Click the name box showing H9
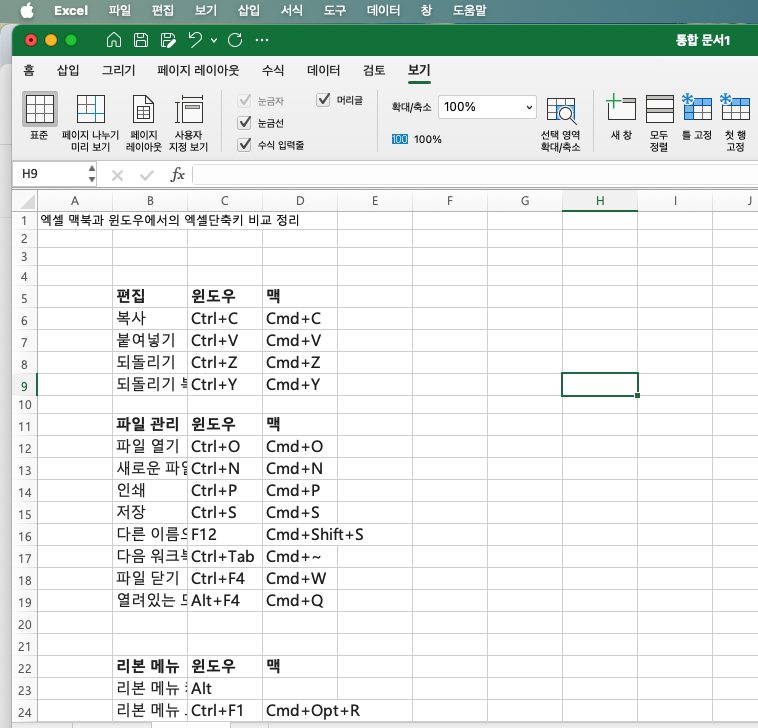Viewport: 758px width, 728px height. [x=51, y=174]
